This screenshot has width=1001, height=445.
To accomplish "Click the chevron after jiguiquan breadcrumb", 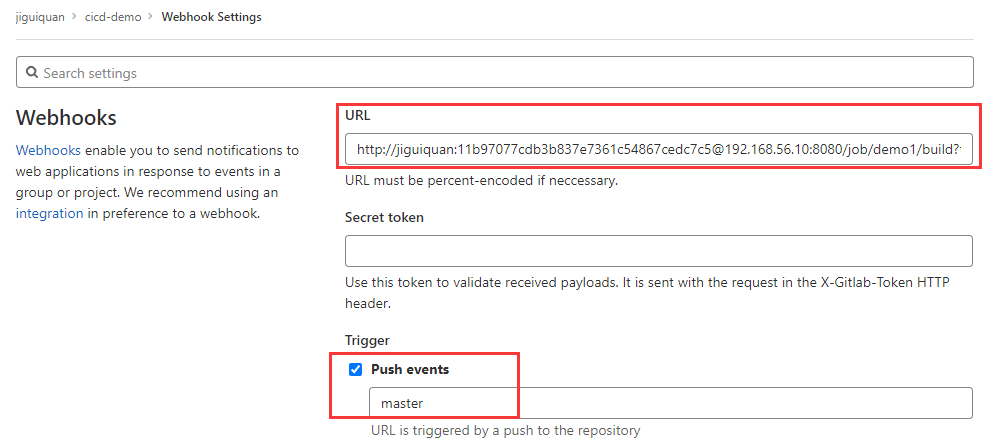I will 75,17.
